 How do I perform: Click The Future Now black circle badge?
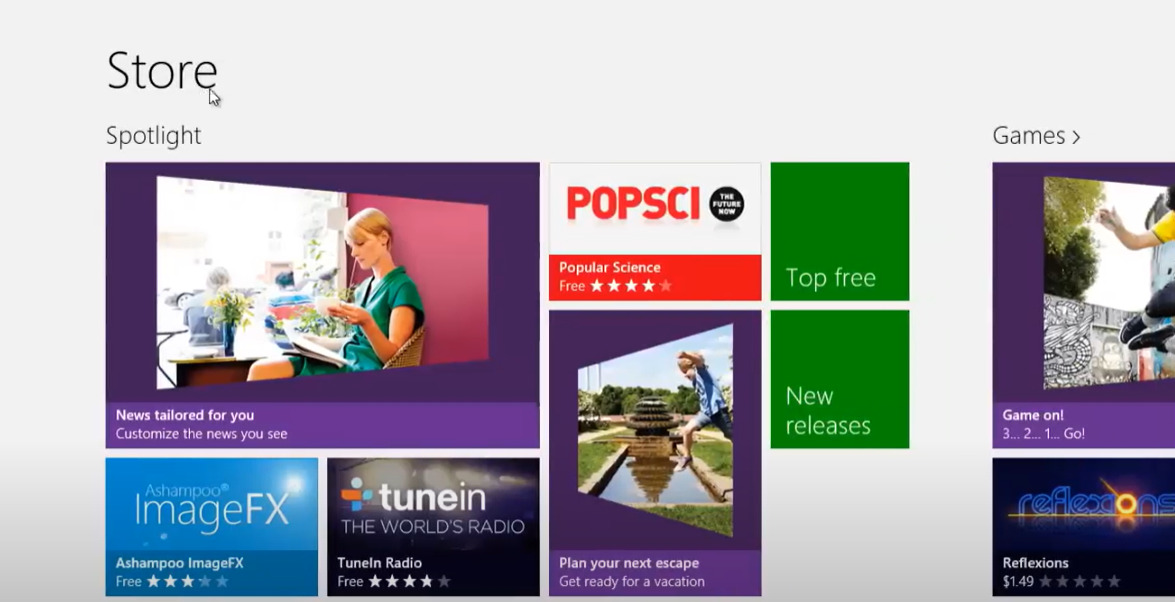[x=727, y=204]
